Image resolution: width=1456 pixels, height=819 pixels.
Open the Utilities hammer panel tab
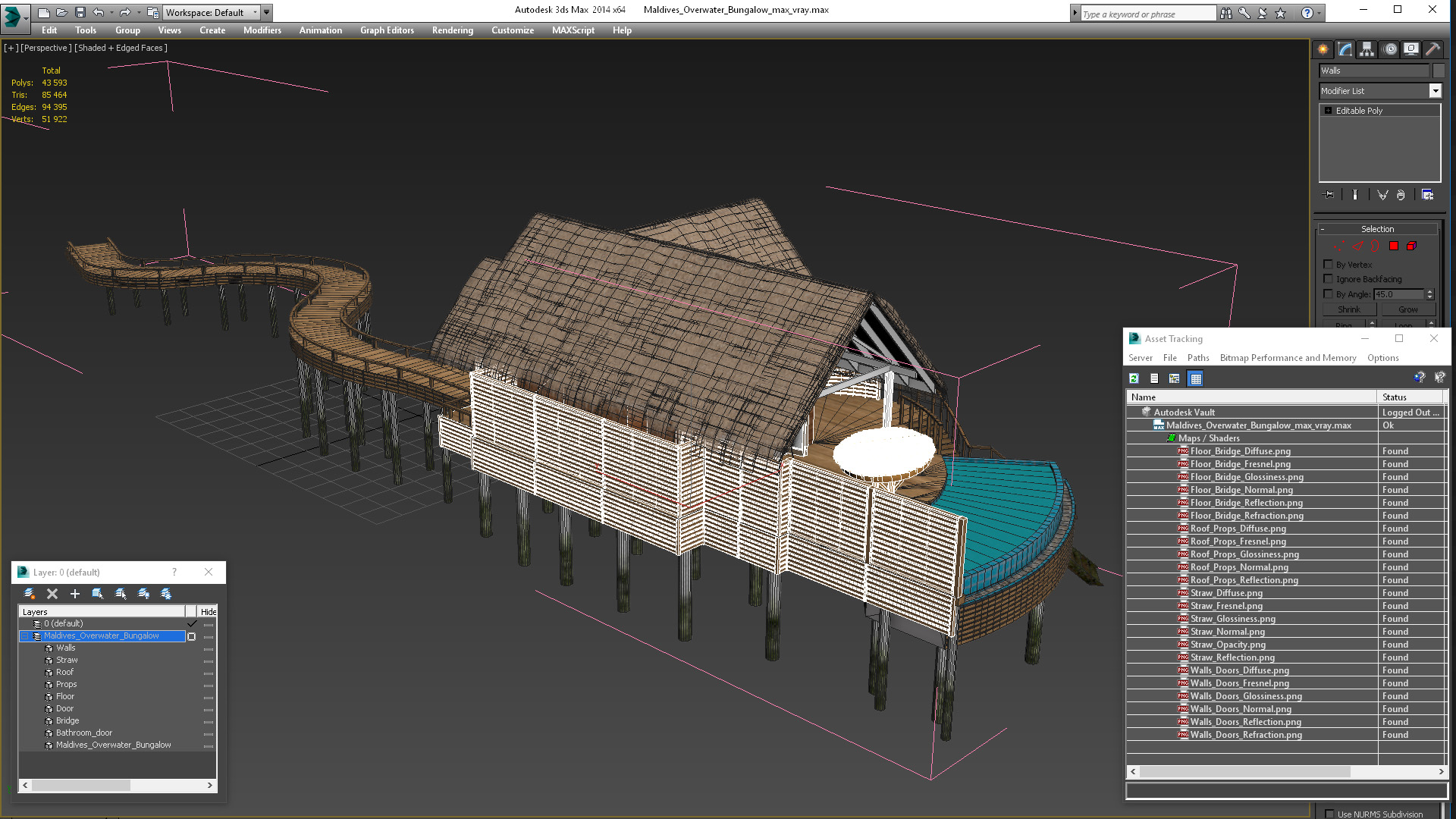(1432, 49)
